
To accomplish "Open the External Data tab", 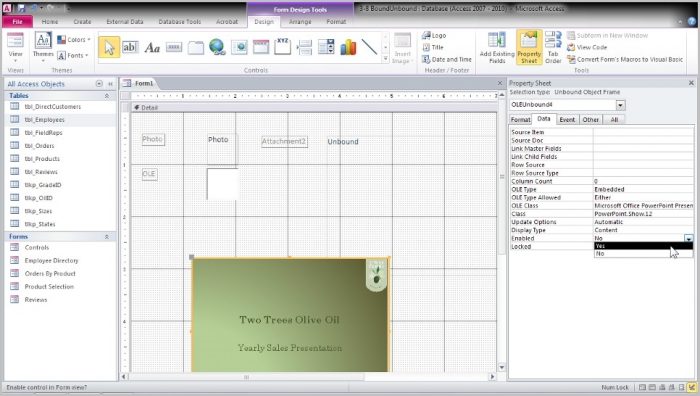I will (x=125, y=21).
